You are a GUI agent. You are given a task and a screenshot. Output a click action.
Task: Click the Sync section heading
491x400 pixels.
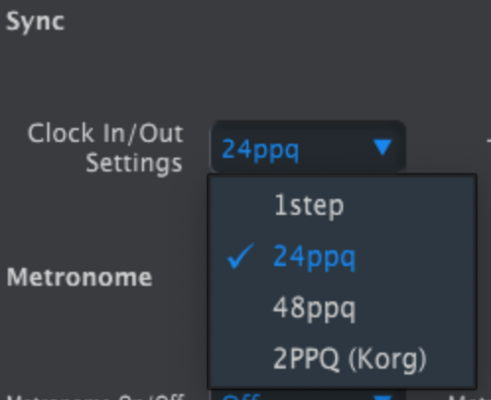point(35,22)
